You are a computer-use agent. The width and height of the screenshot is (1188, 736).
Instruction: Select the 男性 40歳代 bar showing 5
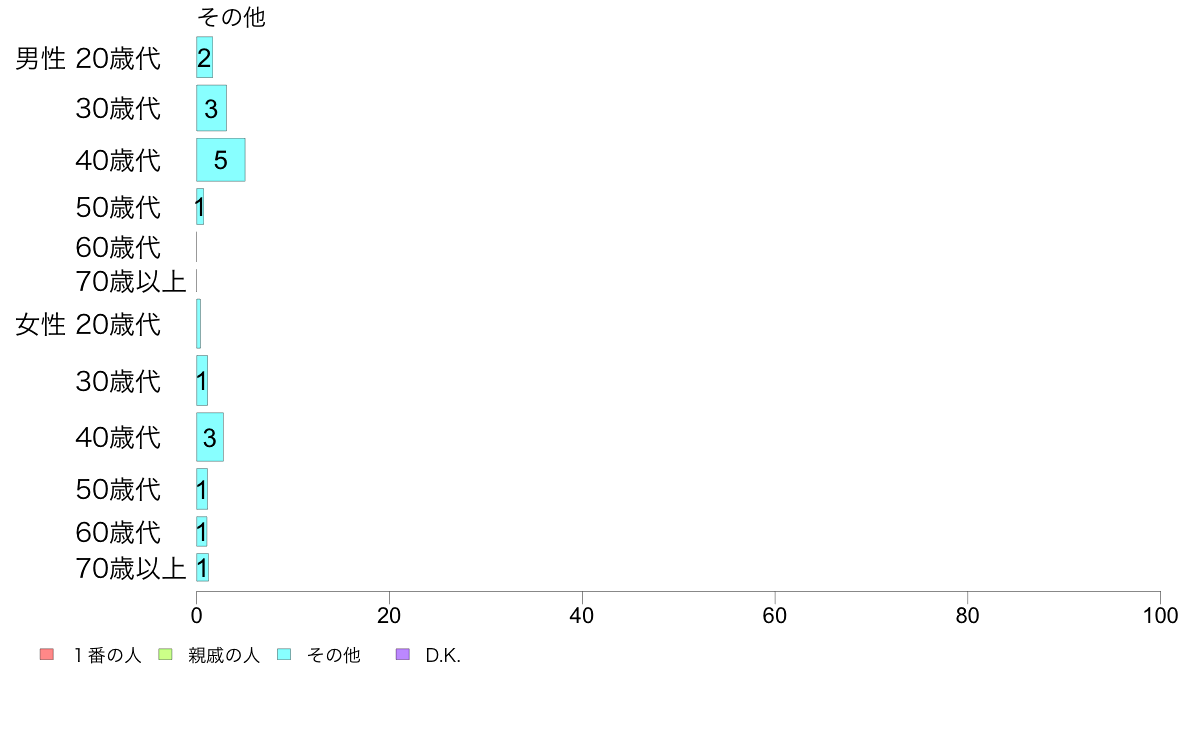(x=220, y=159)
